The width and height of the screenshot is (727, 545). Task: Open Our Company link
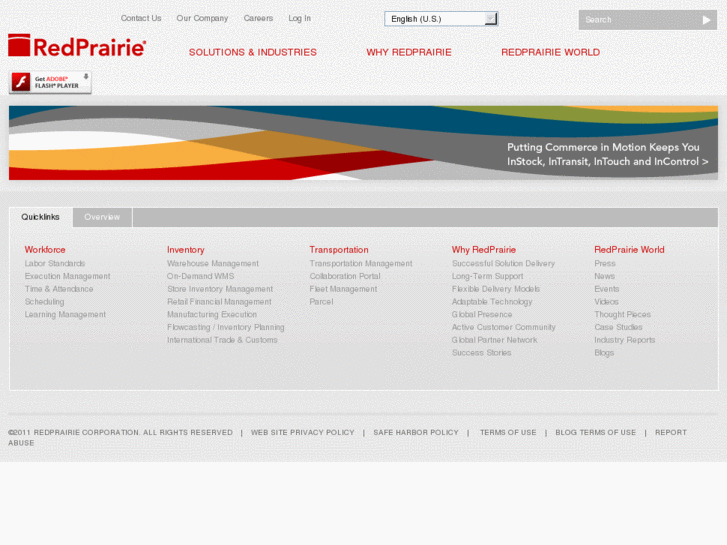pos(202,18)
